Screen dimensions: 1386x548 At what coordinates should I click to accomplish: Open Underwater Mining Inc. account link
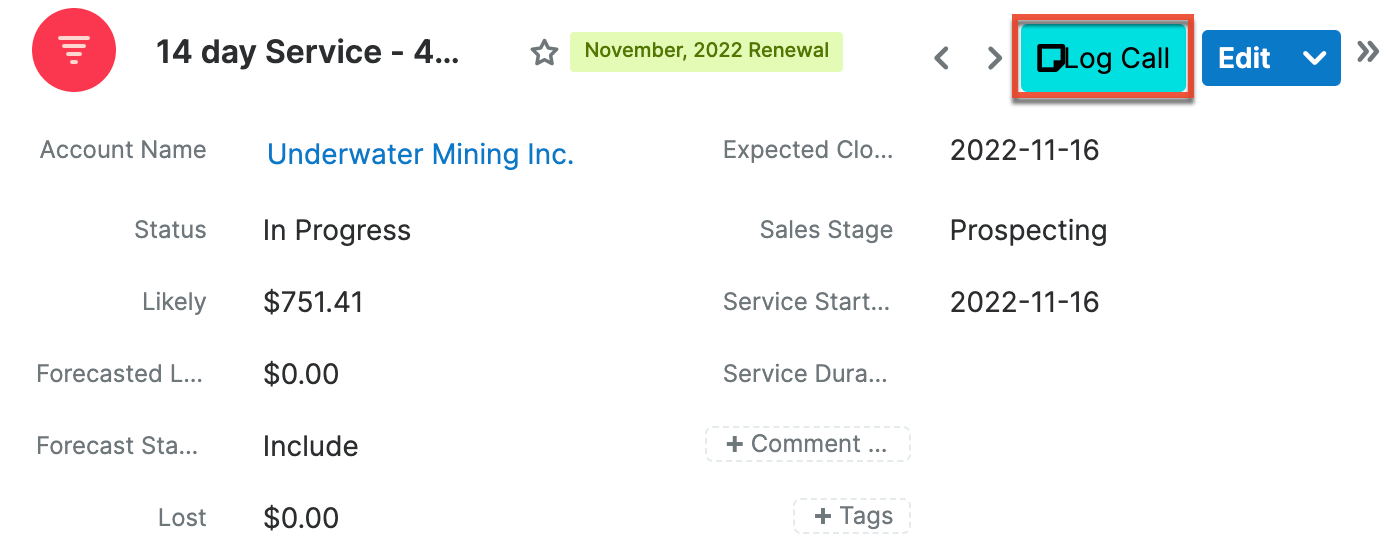tap(420, 154)
